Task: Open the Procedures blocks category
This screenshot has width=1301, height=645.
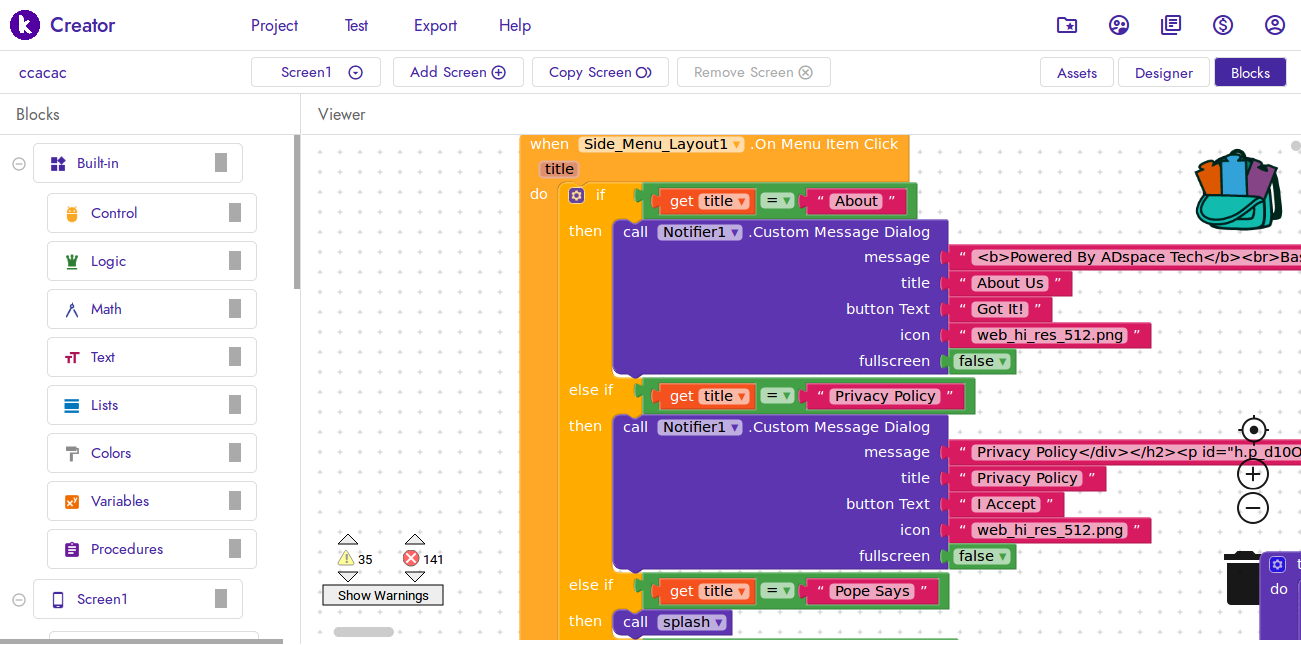Action: pos(152,549)
